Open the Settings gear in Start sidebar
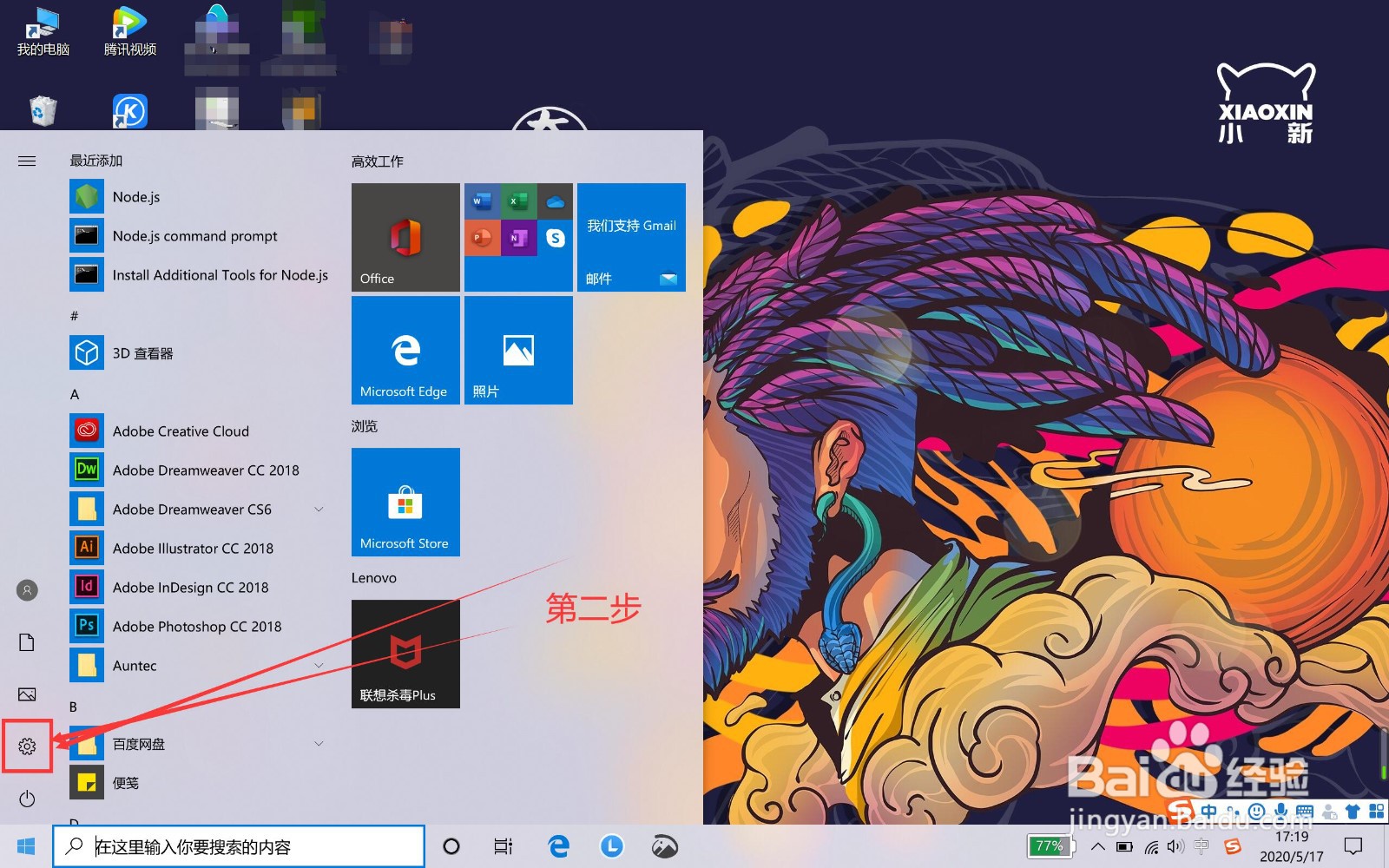The width and height of the screenshot is (1389, 868). pyautogui.click(x=27, y=746)
